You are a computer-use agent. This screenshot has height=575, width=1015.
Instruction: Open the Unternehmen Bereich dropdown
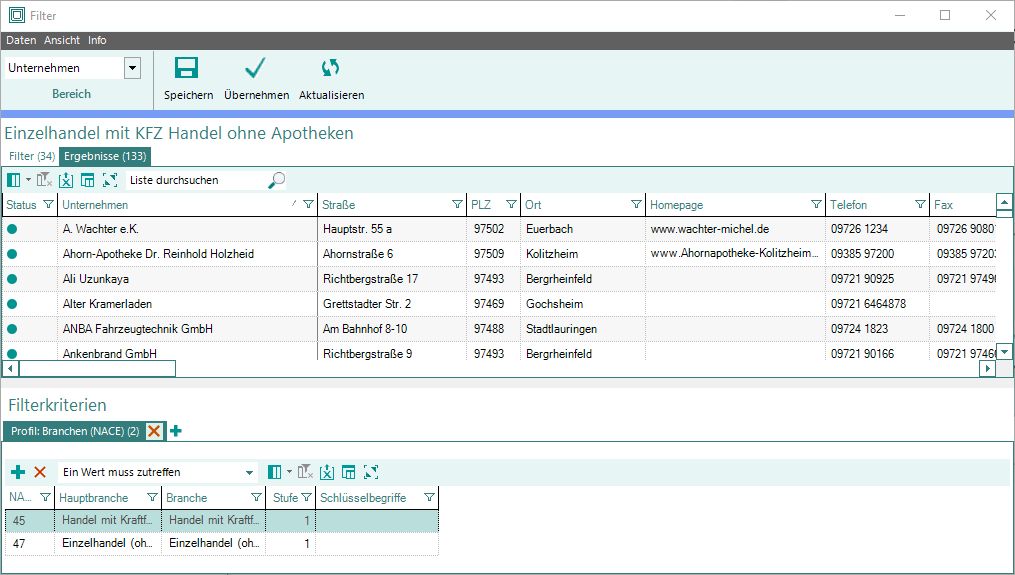pos(132,69)
